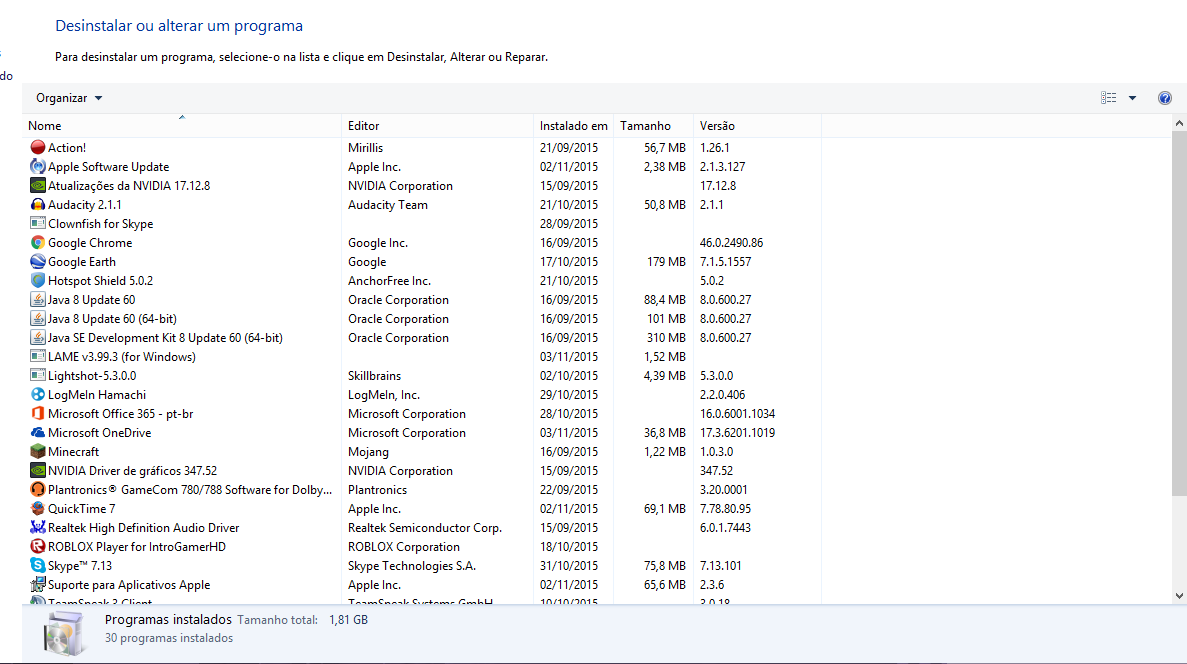Click the LAME v3.99.3 icon
1187x664 pixels.
[37, 357]
